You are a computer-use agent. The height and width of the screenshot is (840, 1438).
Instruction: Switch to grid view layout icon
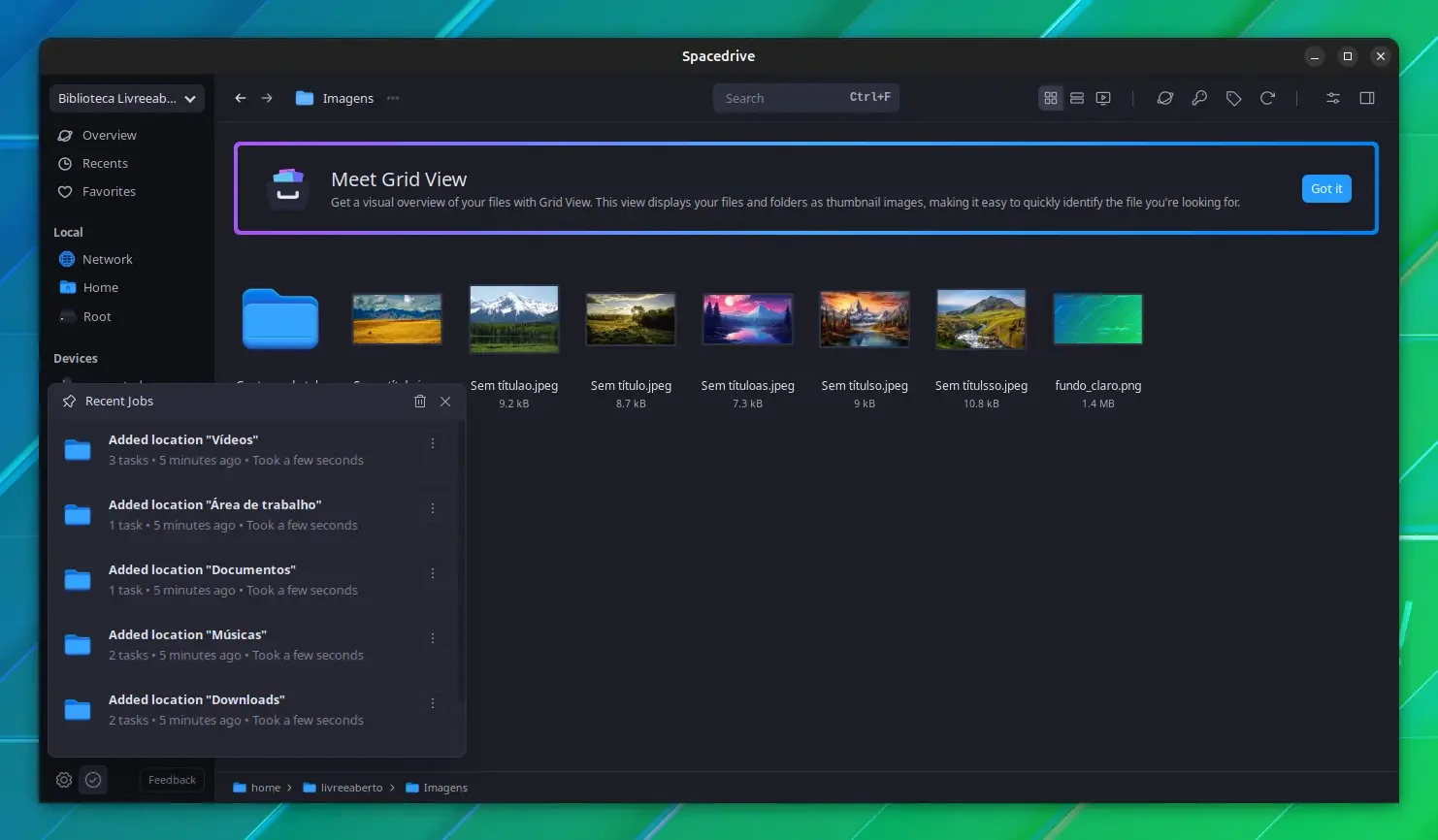click(1051, 98)
